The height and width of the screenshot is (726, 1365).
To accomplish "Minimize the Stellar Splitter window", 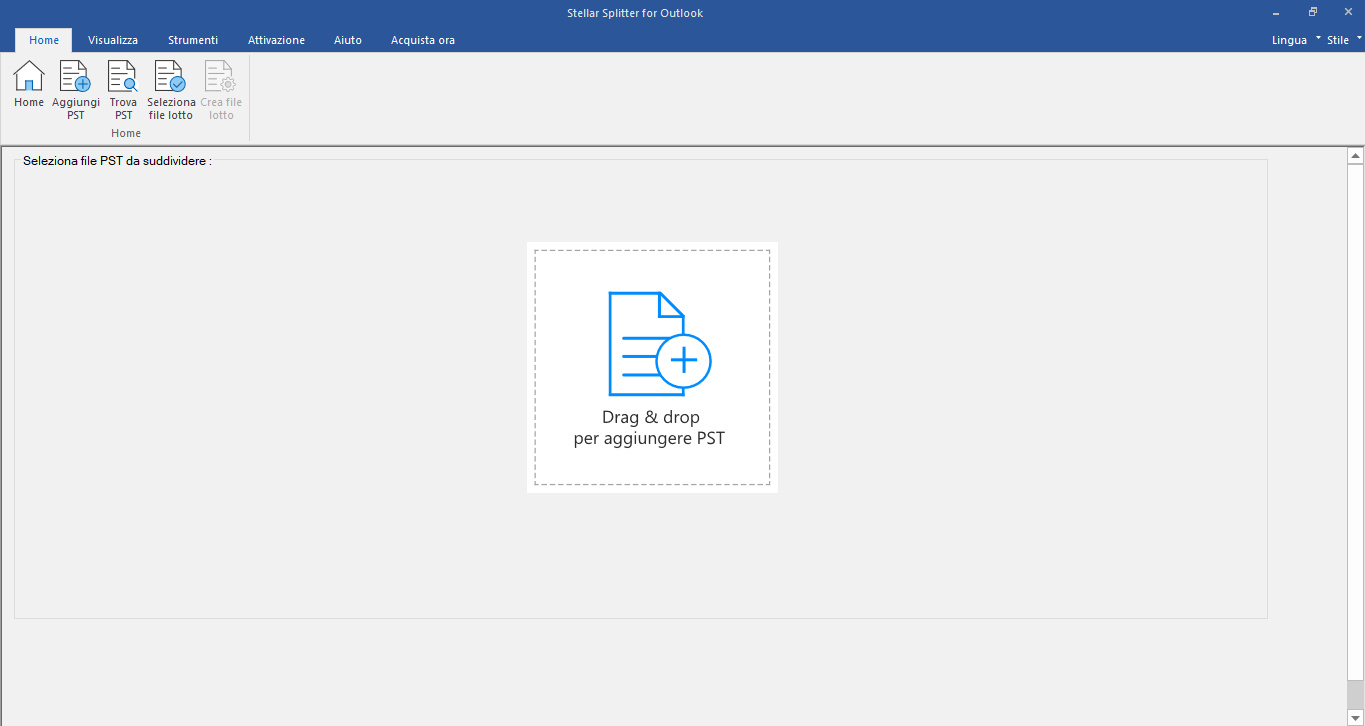I will 1276,13.
